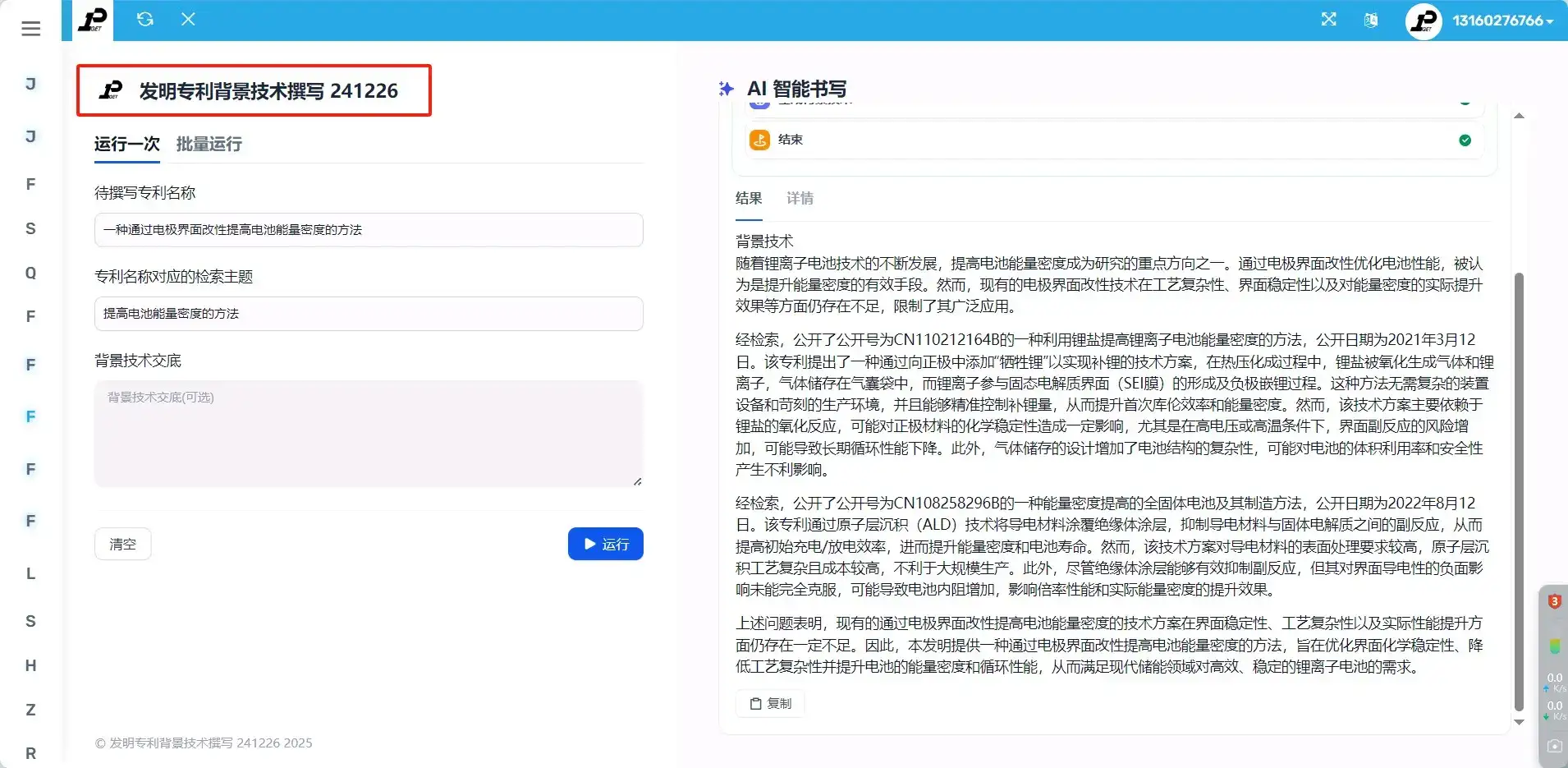Open the translate icon in the top bar

1371,20
